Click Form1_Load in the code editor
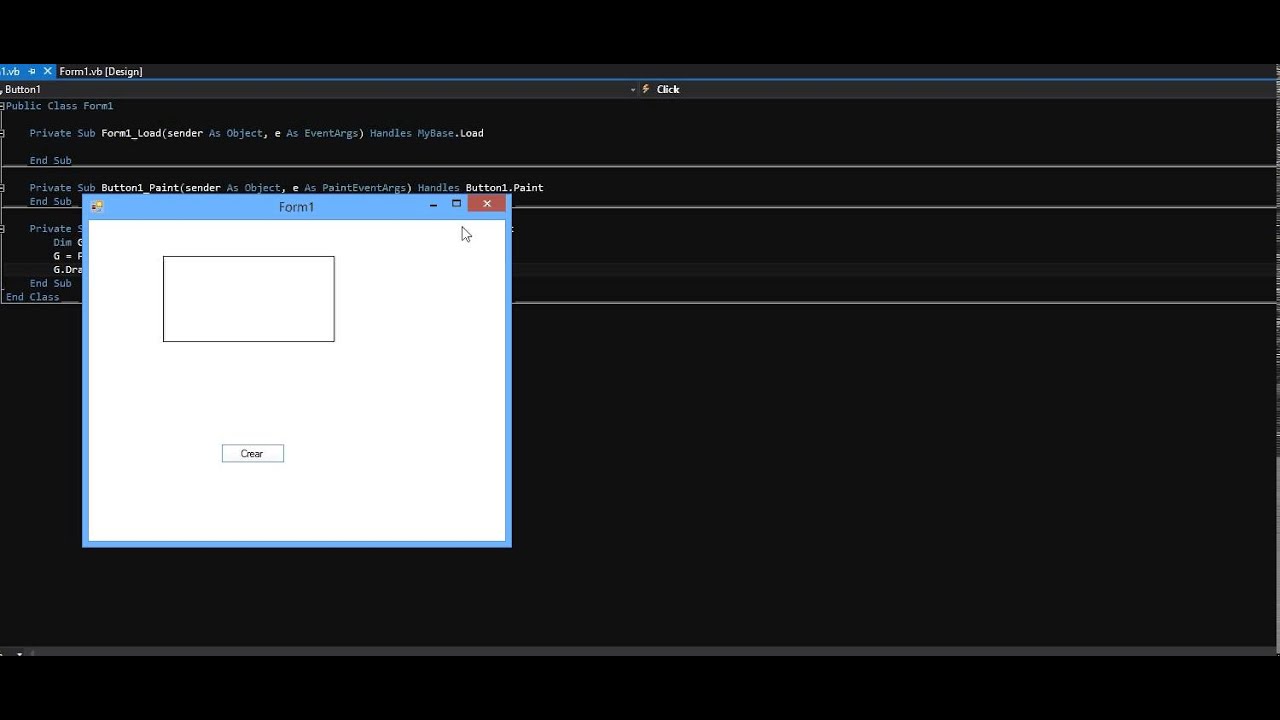The image size is (1280, 720). click(131, 133)
